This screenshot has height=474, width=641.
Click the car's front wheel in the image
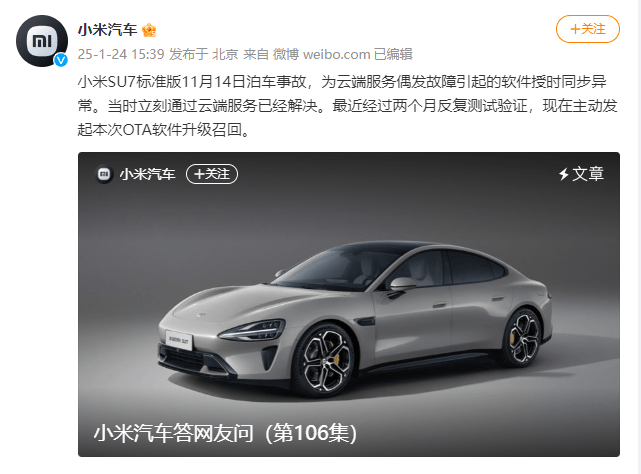click(x=325, y=360)
